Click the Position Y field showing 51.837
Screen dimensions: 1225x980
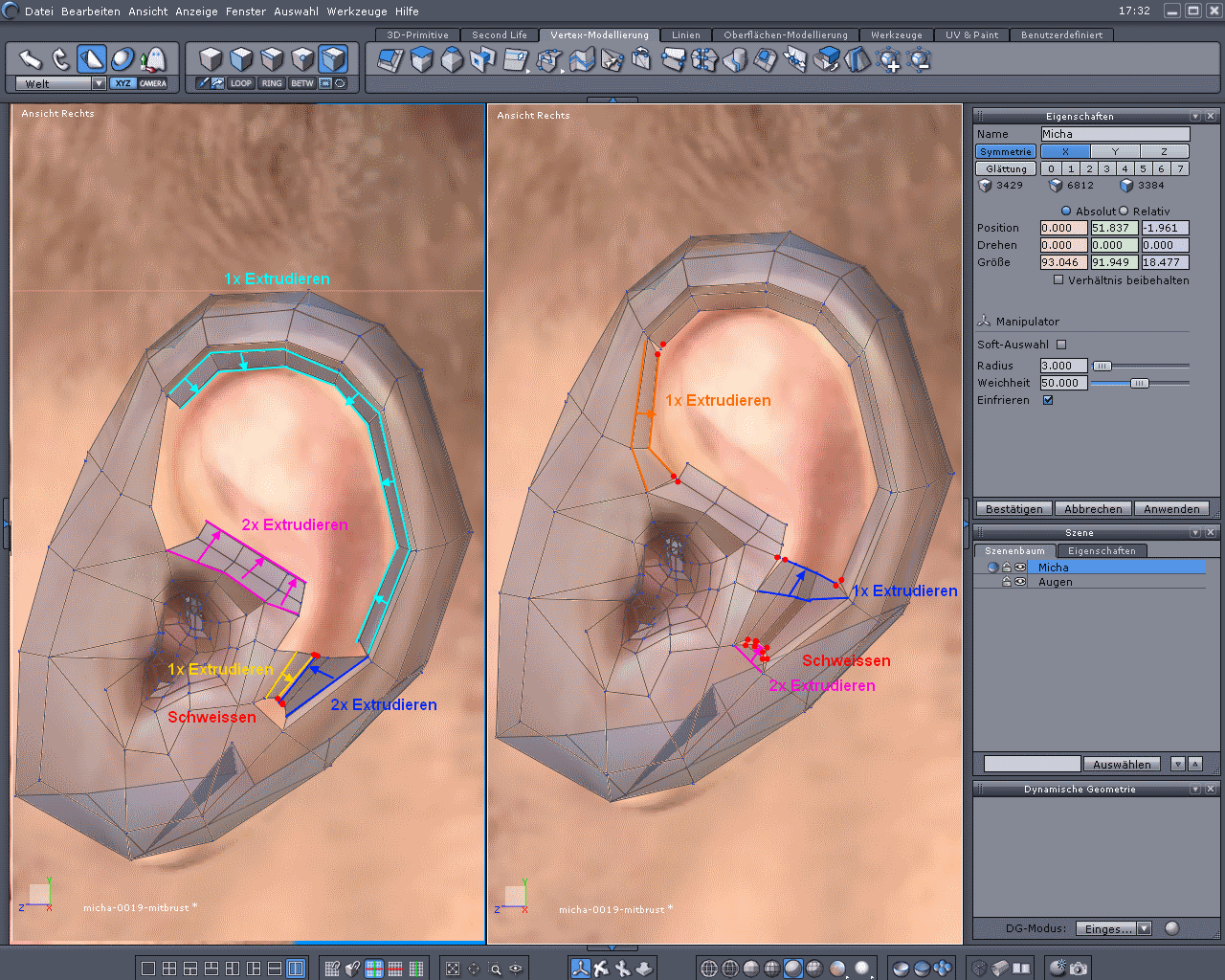click(1114, 228)
